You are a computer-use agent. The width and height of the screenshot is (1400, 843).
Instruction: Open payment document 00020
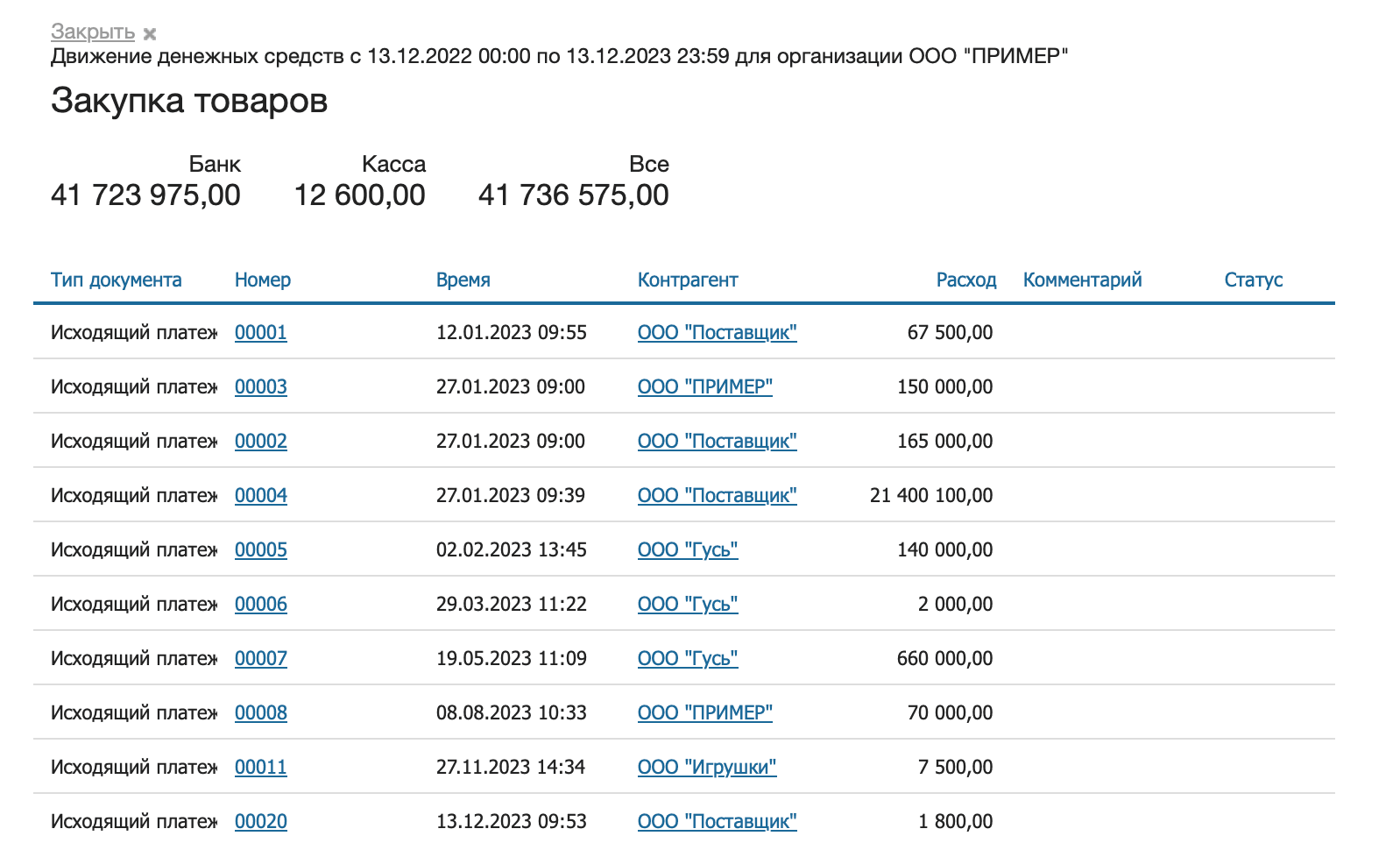tap(260, 821)
